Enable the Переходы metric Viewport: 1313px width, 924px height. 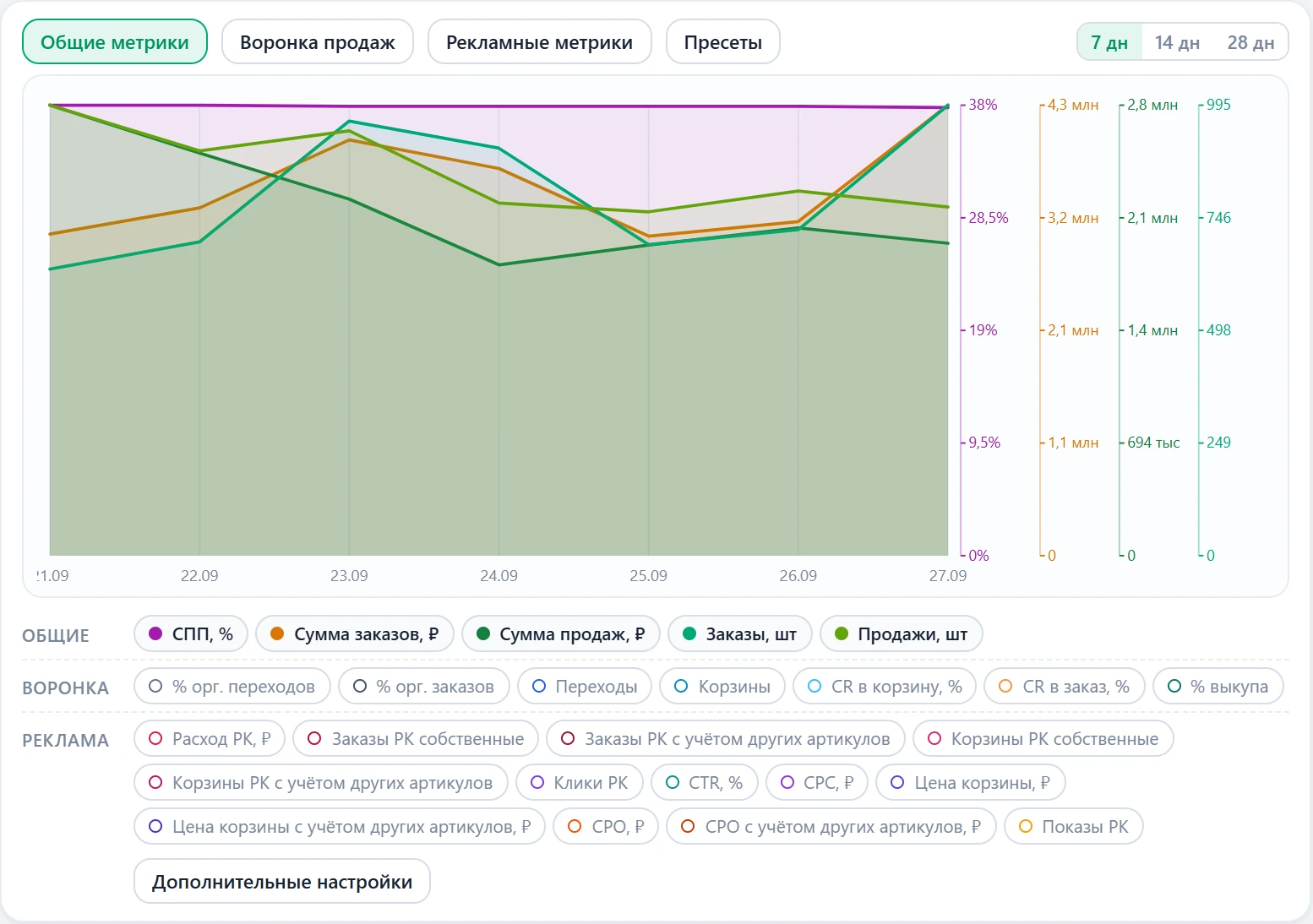(585, 686)
